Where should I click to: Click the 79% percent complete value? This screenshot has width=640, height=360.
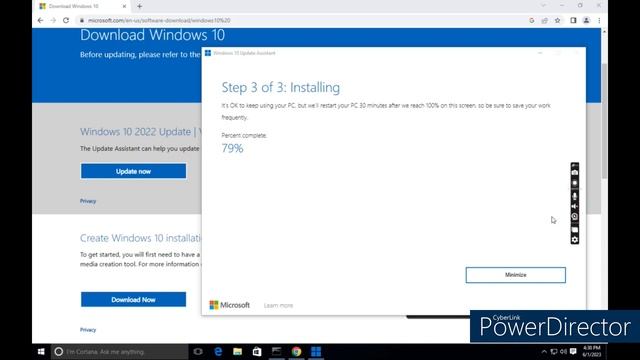coord(232,148)
